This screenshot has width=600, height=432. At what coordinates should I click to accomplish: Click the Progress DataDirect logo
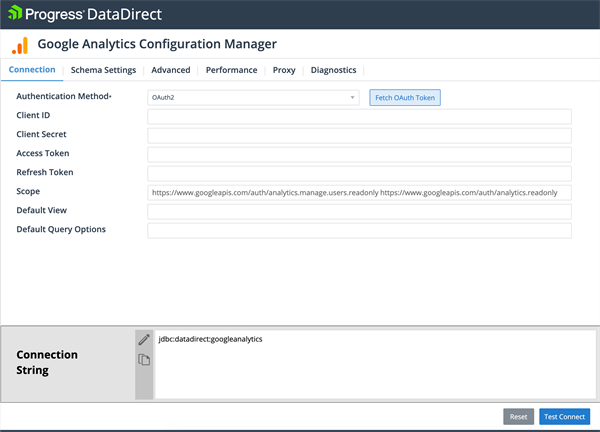pos(85,14)
